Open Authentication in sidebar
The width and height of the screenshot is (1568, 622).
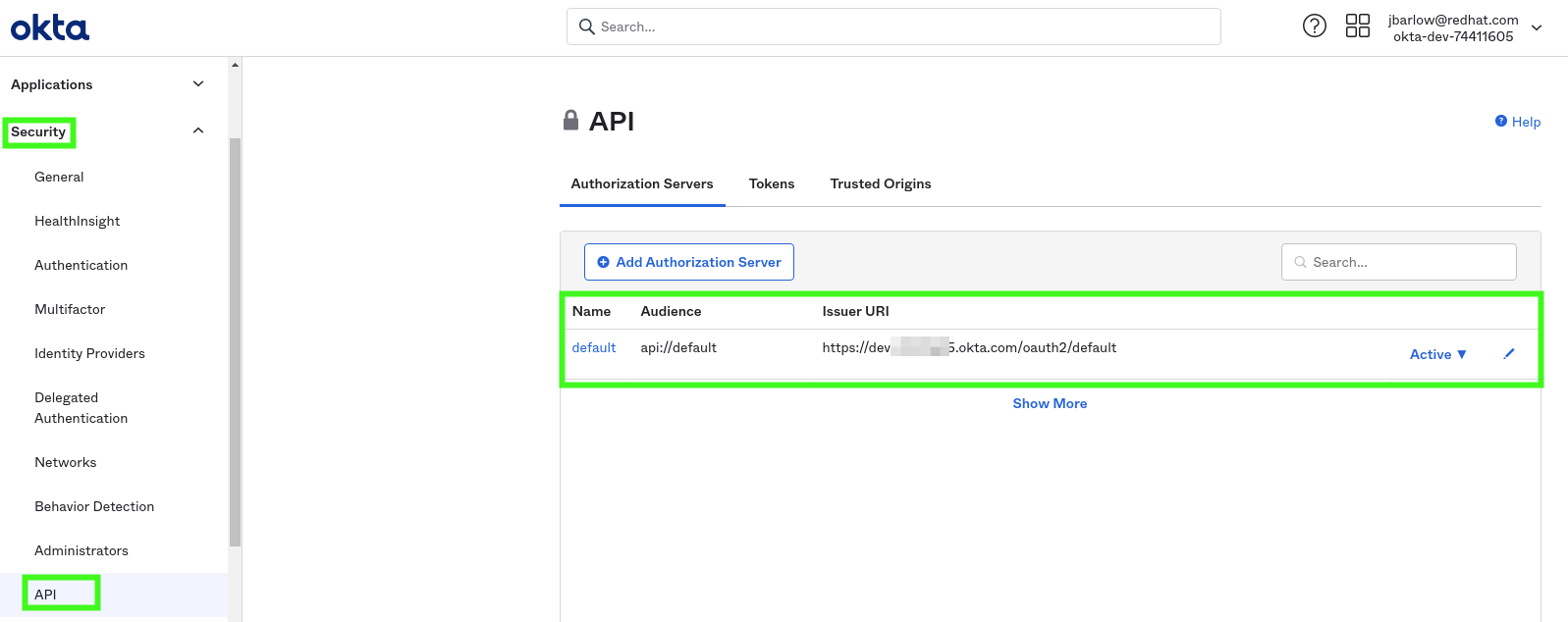(x=81, y=265)
